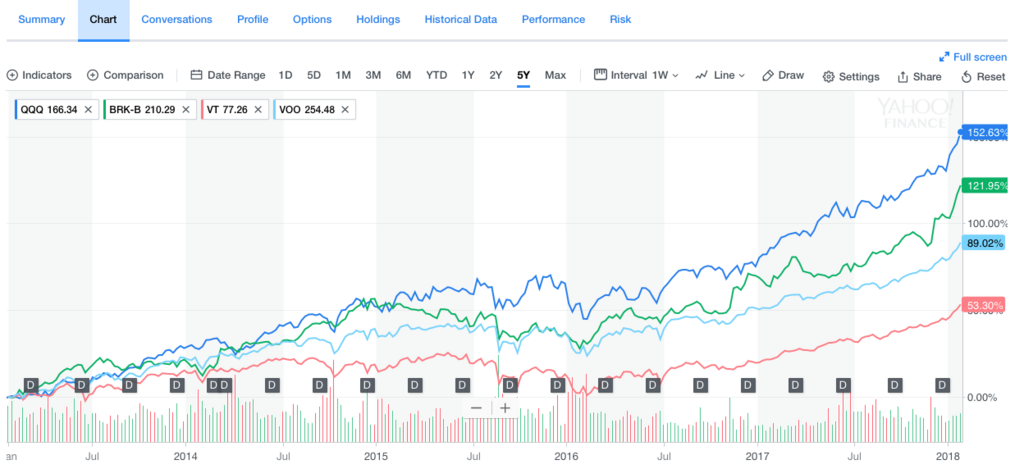Screen dimensions: 1024x469
Task: Click the QQQ 166.34 legend label
Action: pos(49,109)
